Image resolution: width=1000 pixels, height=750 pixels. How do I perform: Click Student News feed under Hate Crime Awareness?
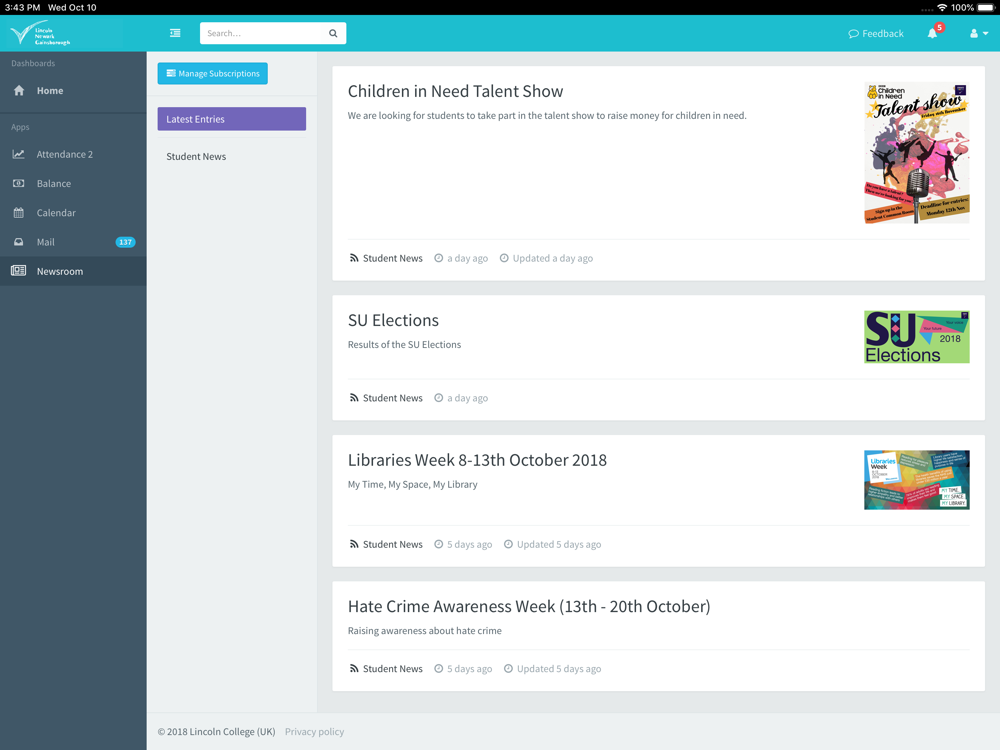point(392,669)
